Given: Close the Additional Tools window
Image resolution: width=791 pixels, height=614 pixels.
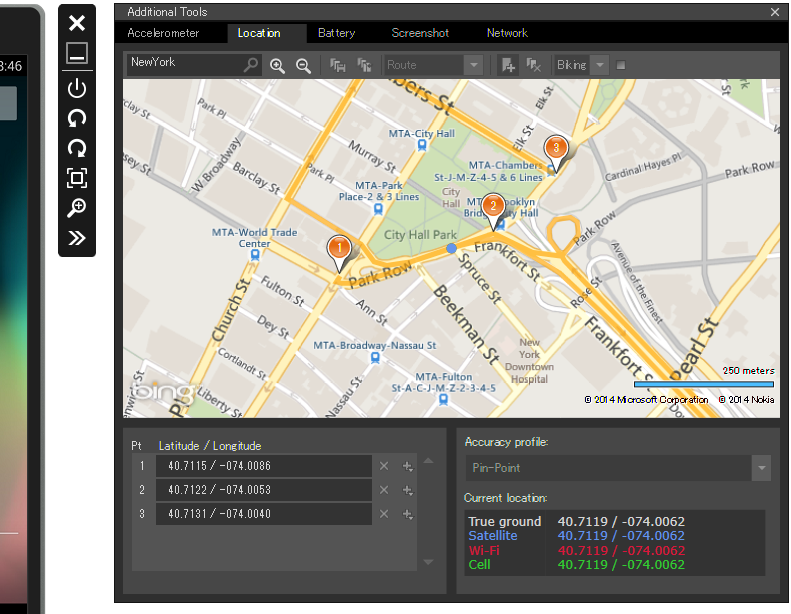Looking at the screenshot, I should [x=775, y=12].
